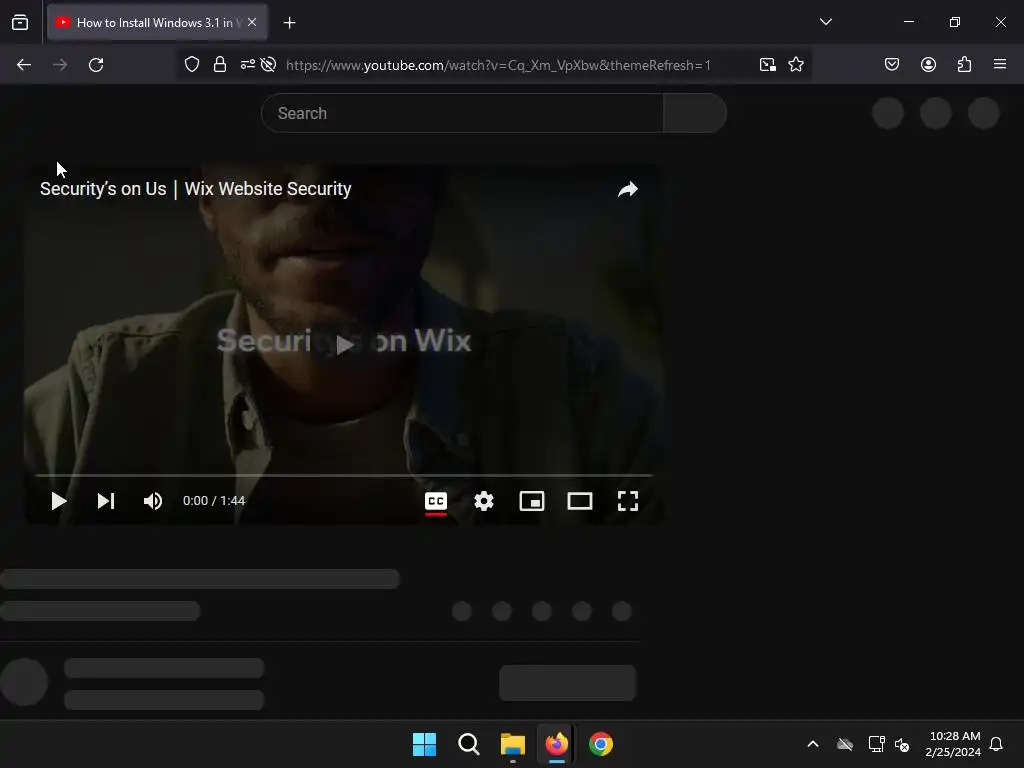Open site permissions icon in address bar
This screenshot has height=768, width=1024.
pos(248,65)
